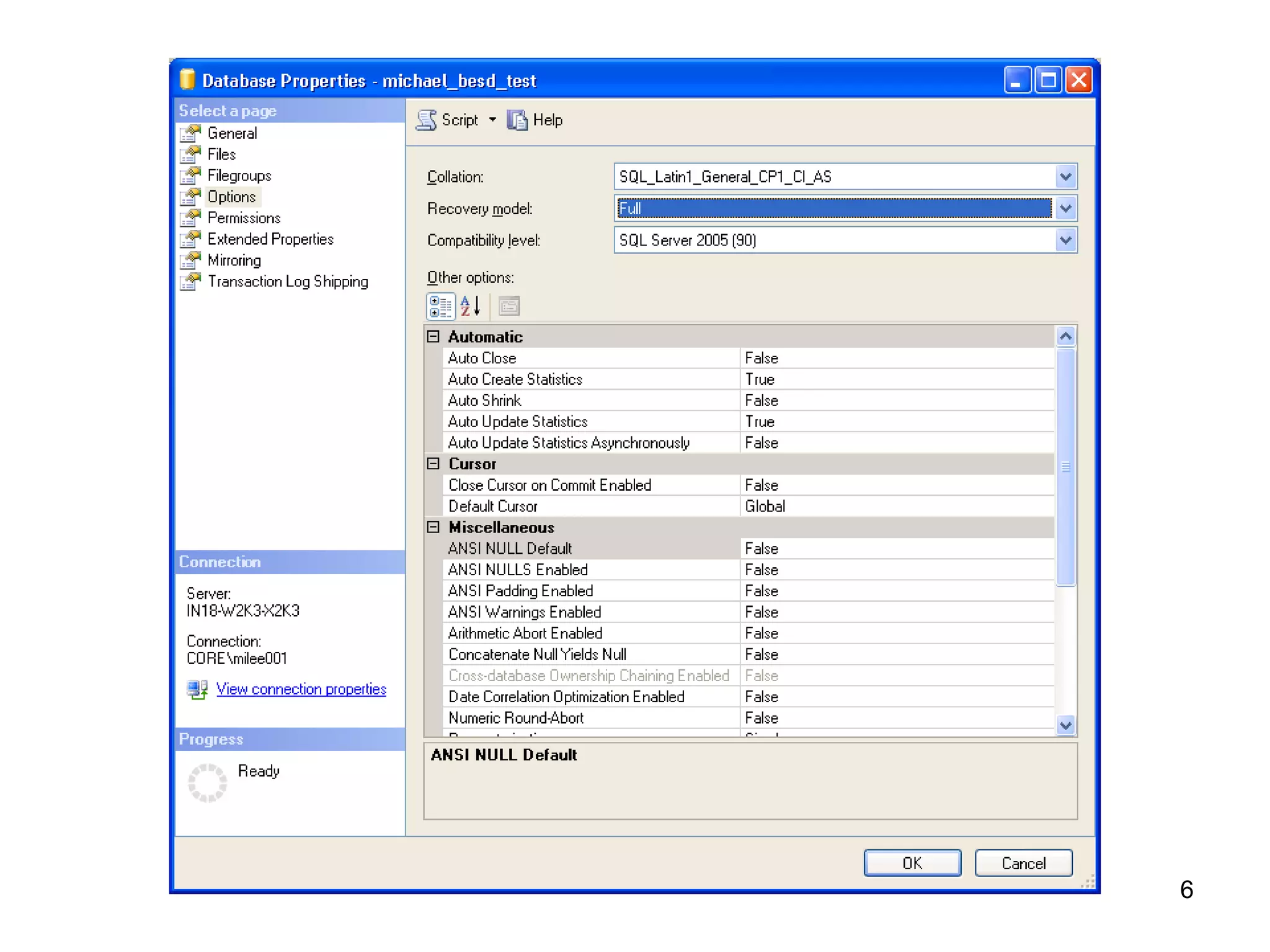Collapse the Miscellaneous category
The image size is (1270, 952).
tap(433, 527)
